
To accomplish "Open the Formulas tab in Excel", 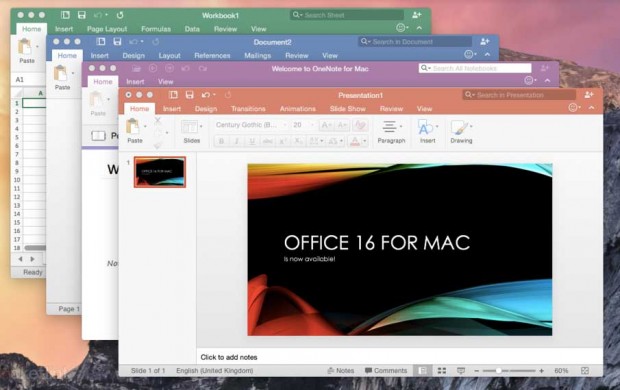I will (x=156, y=29).
